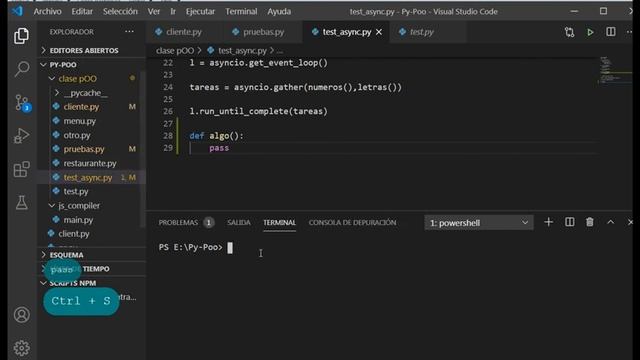This screenshot has width=640, height=360.
Task: Open the Ir menu
Action: [173, 12]
